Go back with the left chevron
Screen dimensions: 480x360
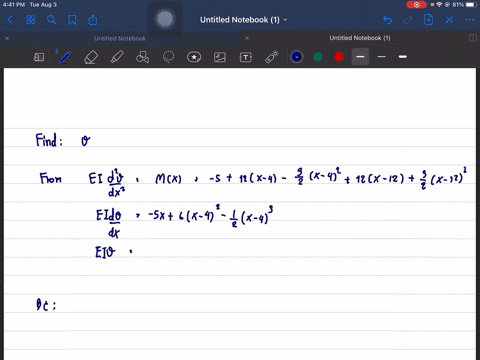point(10,20)
